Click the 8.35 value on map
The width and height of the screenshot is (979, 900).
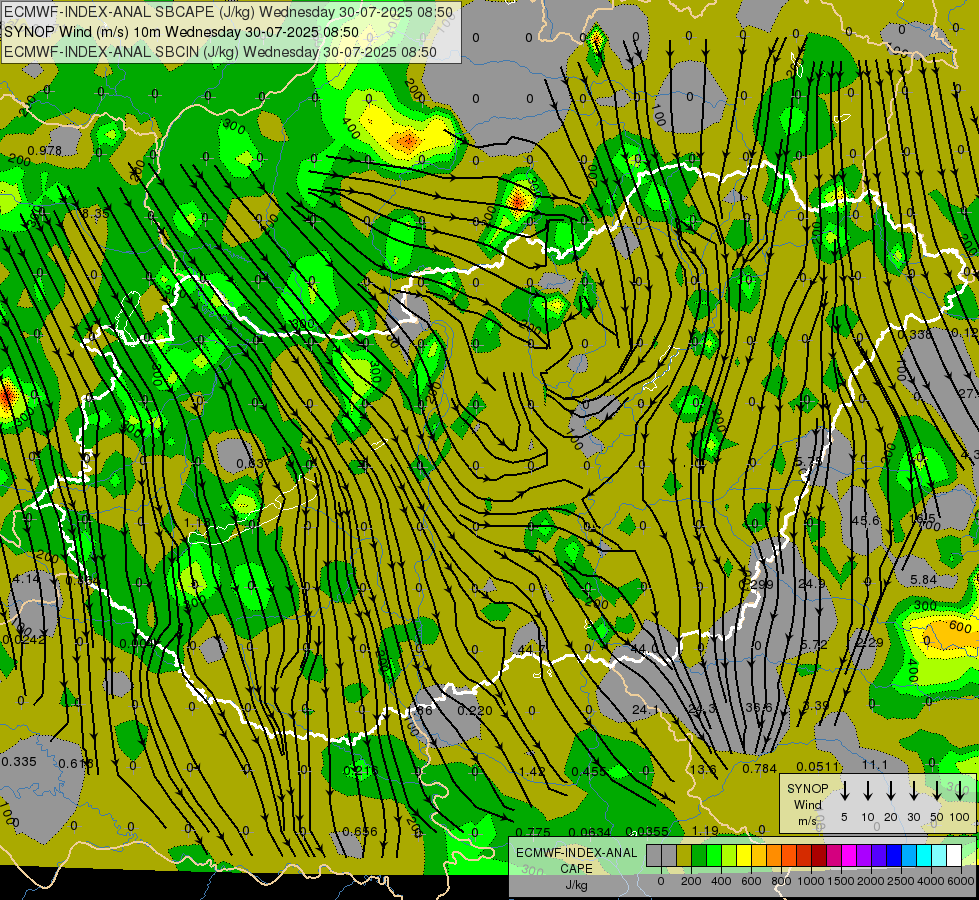pos(95,214)
